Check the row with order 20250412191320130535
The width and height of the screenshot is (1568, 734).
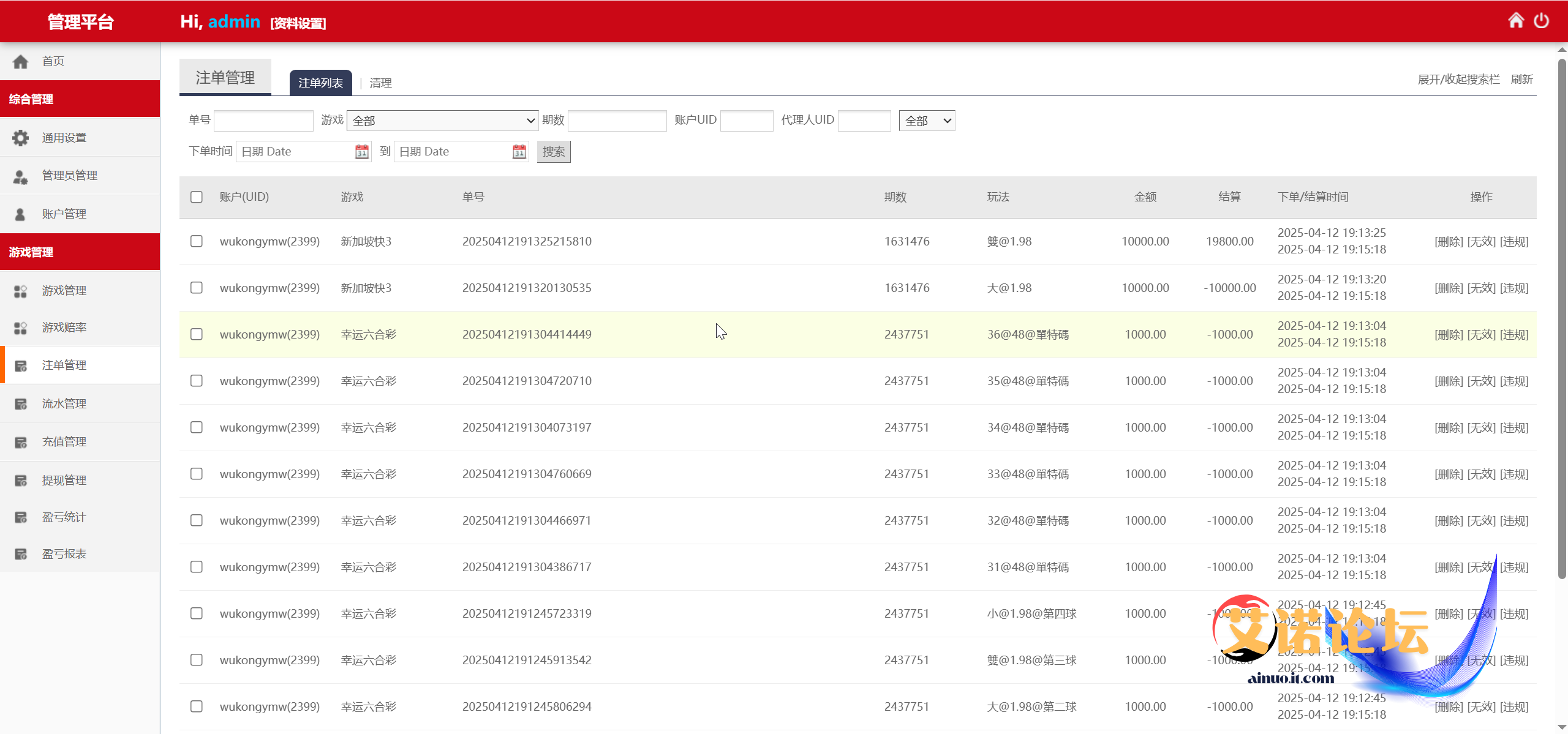[197, 288]
